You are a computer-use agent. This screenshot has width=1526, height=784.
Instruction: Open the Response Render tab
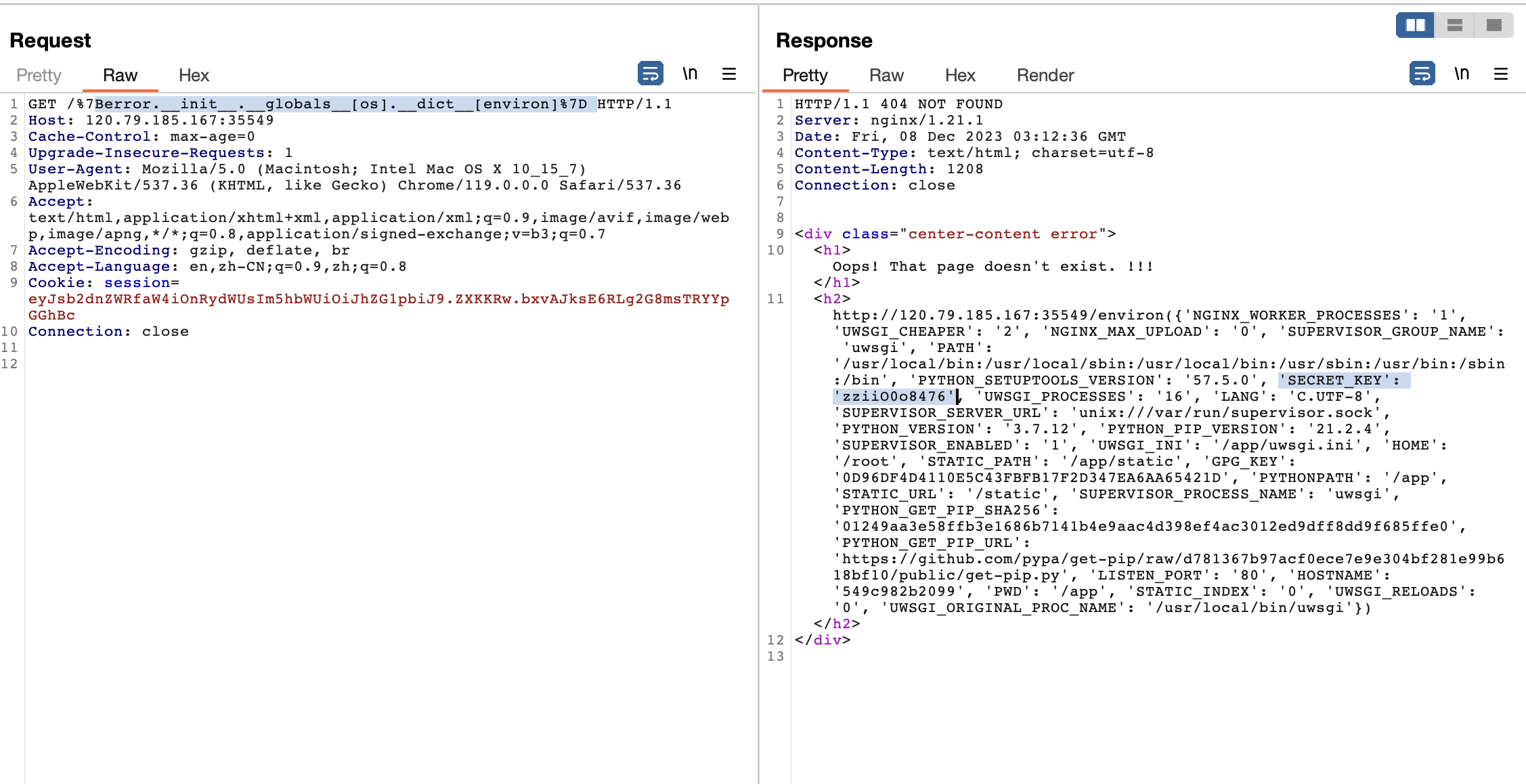point(1045,75)
